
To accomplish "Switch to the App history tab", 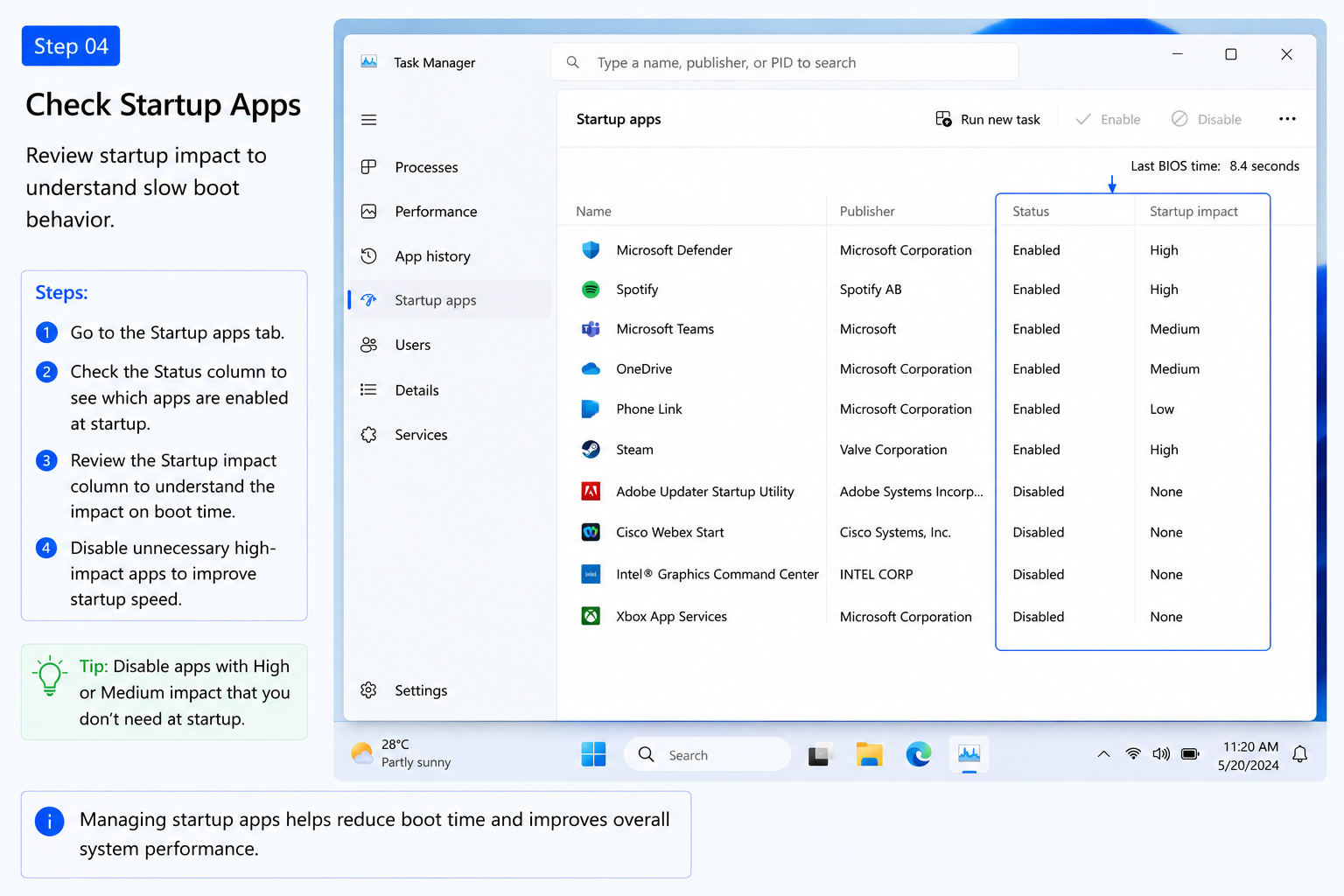I will click(450, 256).
